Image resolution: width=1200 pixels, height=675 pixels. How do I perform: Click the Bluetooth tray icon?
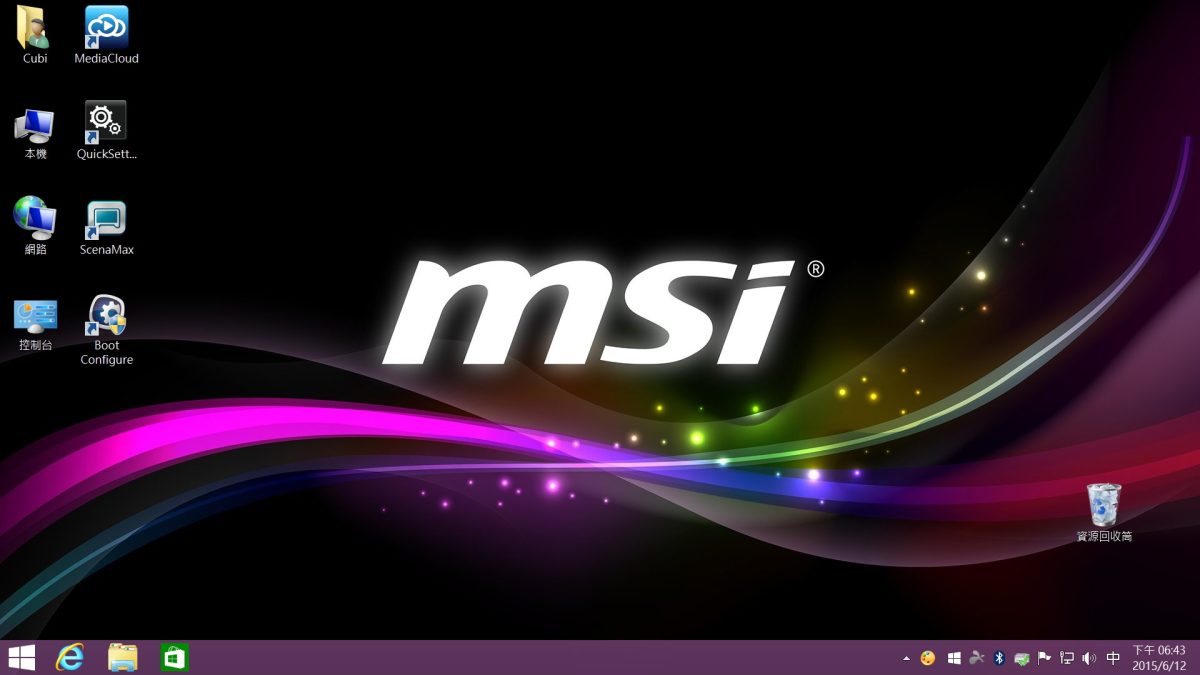[998, 658]
